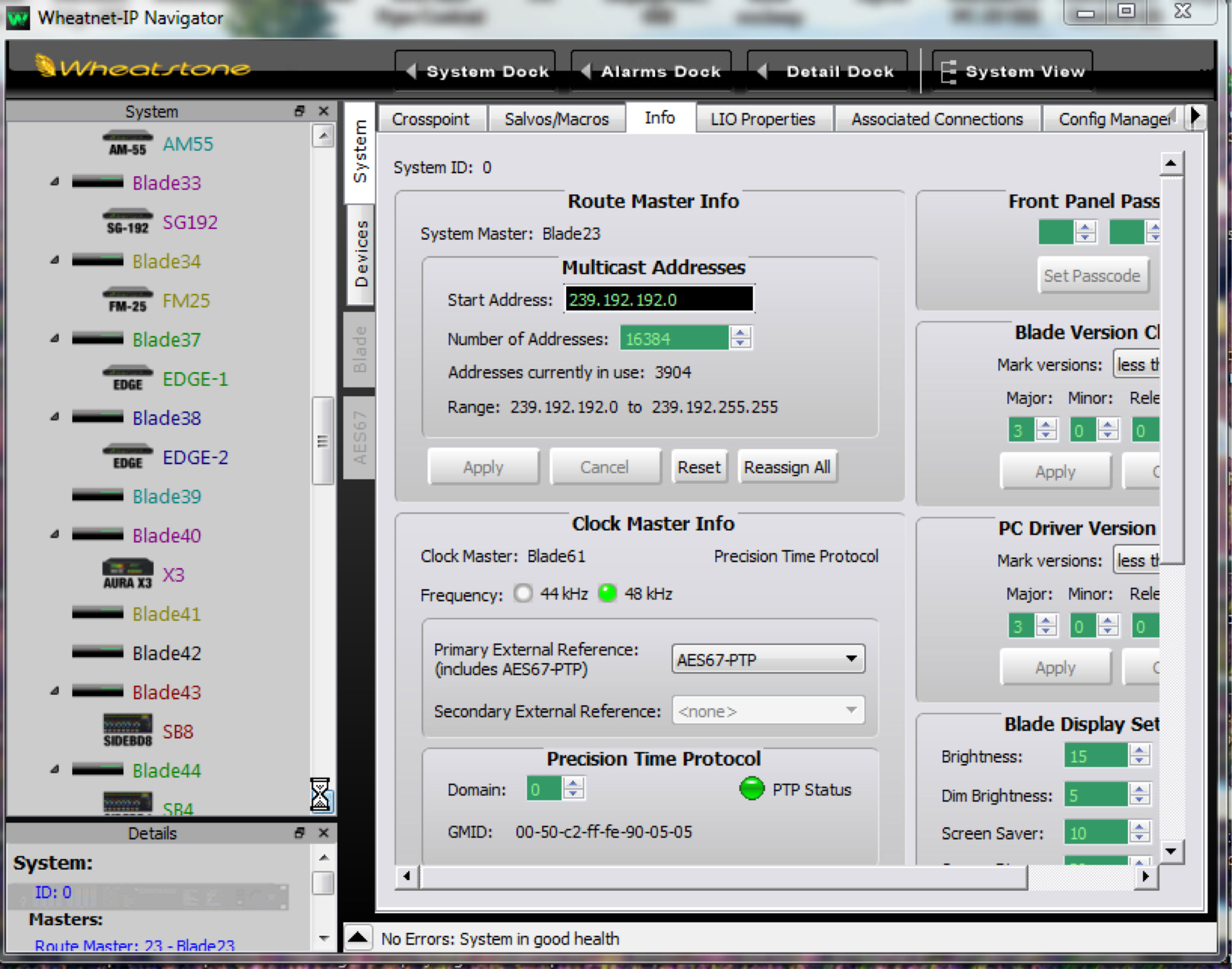This screenshot has width=1232, height=969.
Task: Select the Blade33 rack icon
Action: click(98, 182)
